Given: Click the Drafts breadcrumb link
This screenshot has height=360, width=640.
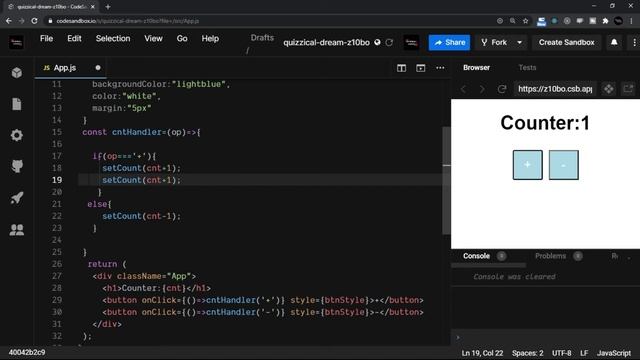Looking at the screenshot, I should point(262,38).
